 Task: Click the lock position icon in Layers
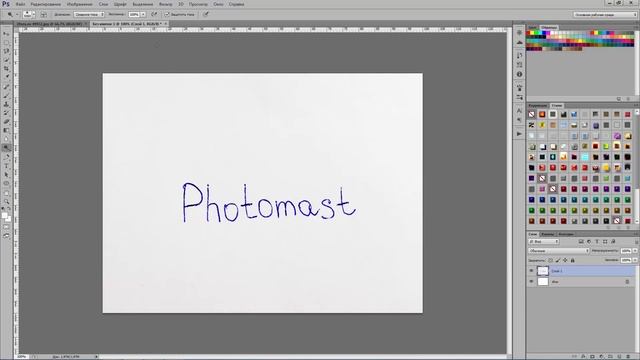pos(565,260)
